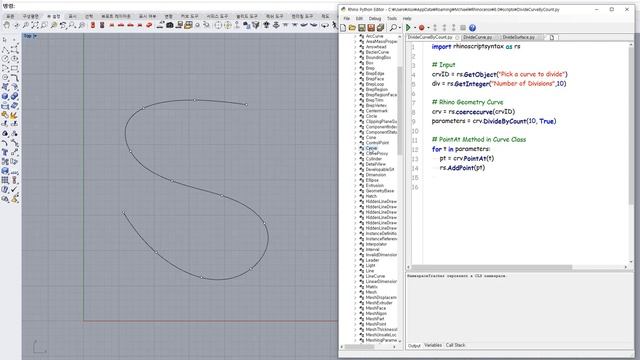Screen dimensions: 640x360
Task: Click the code editor horizontal scrollbar
Action: 491,267
